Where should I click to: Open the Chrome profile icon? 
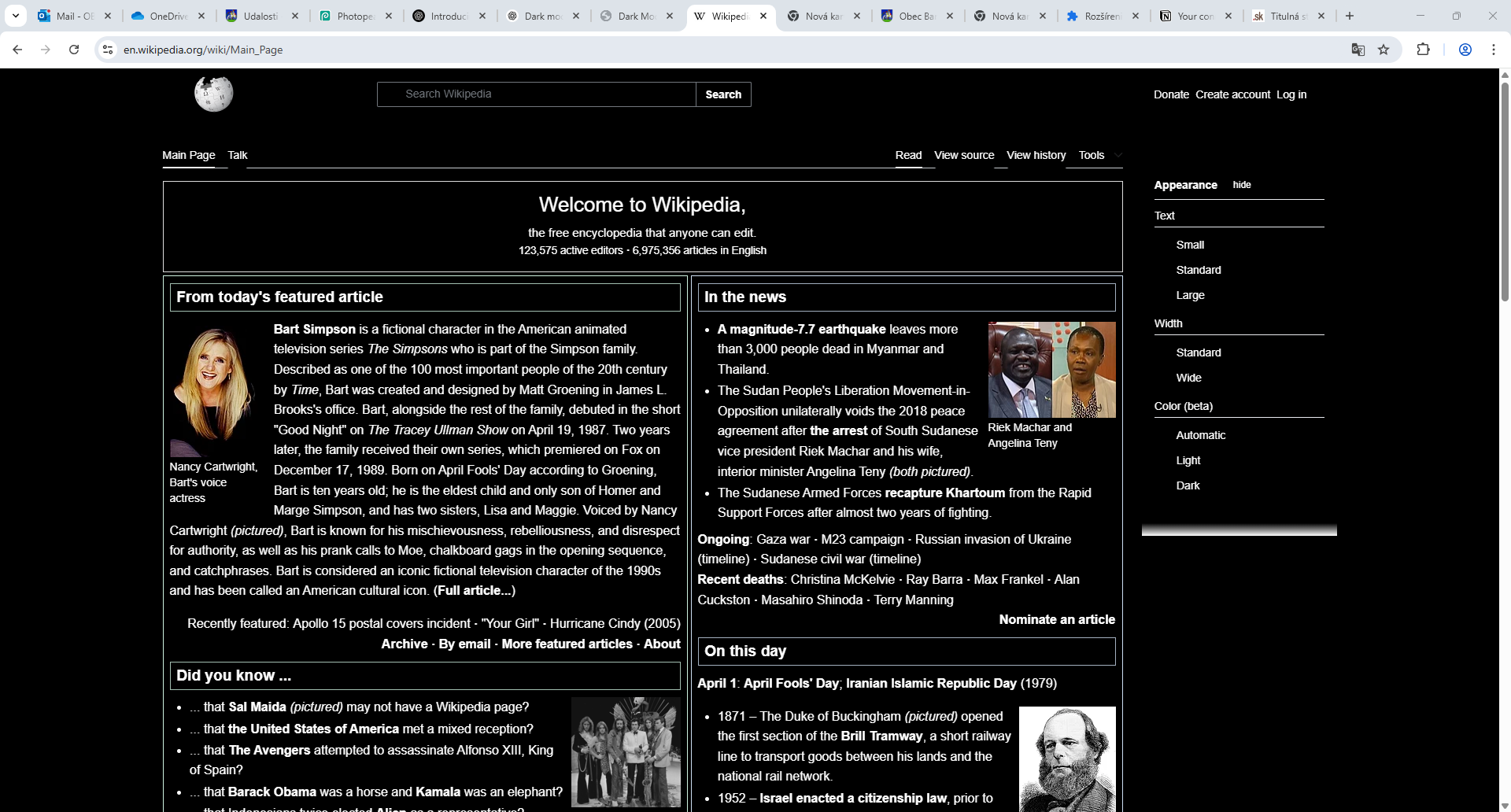1465,50
